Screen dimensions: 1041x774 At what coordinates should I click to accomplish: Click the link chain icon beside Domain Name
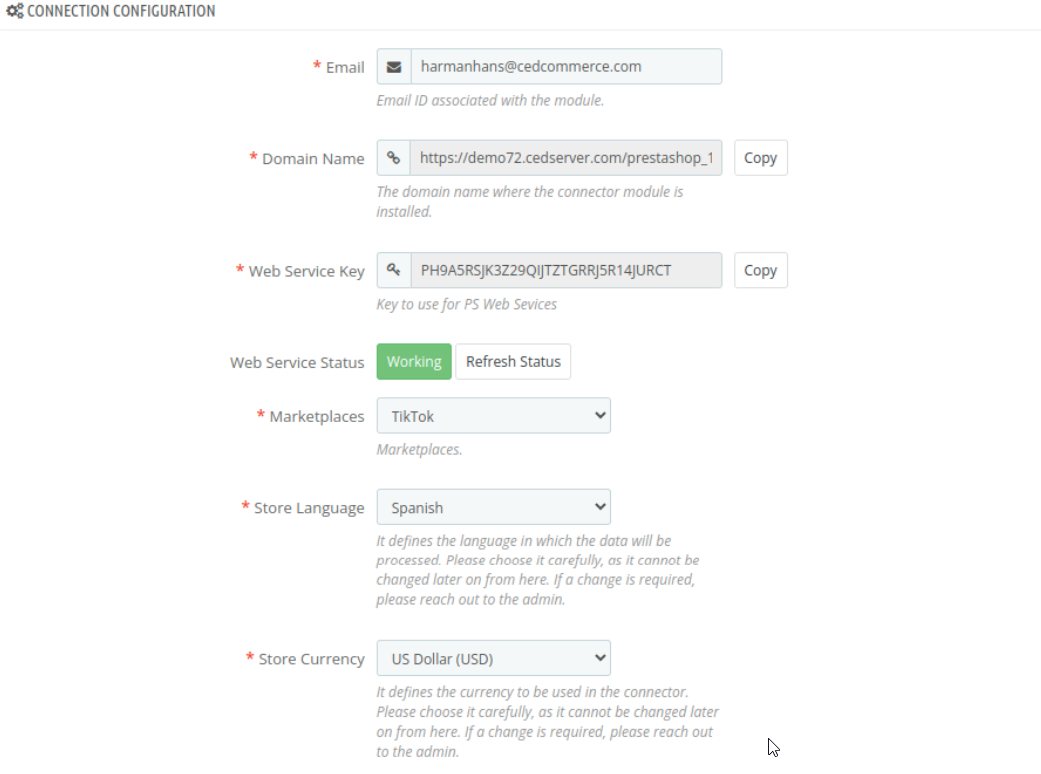coord(394,158)
